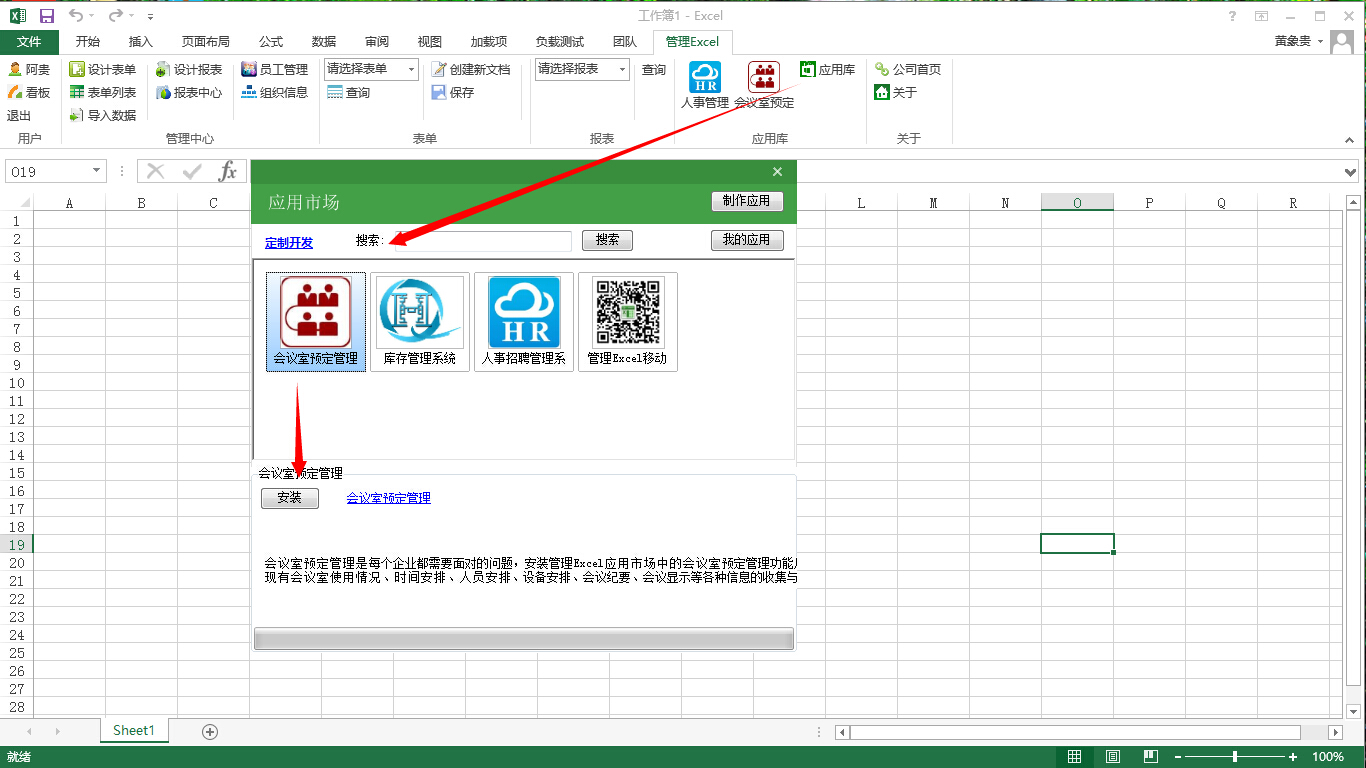Click the 报表中心 button

pyautogui.click(x=189, y=92)
